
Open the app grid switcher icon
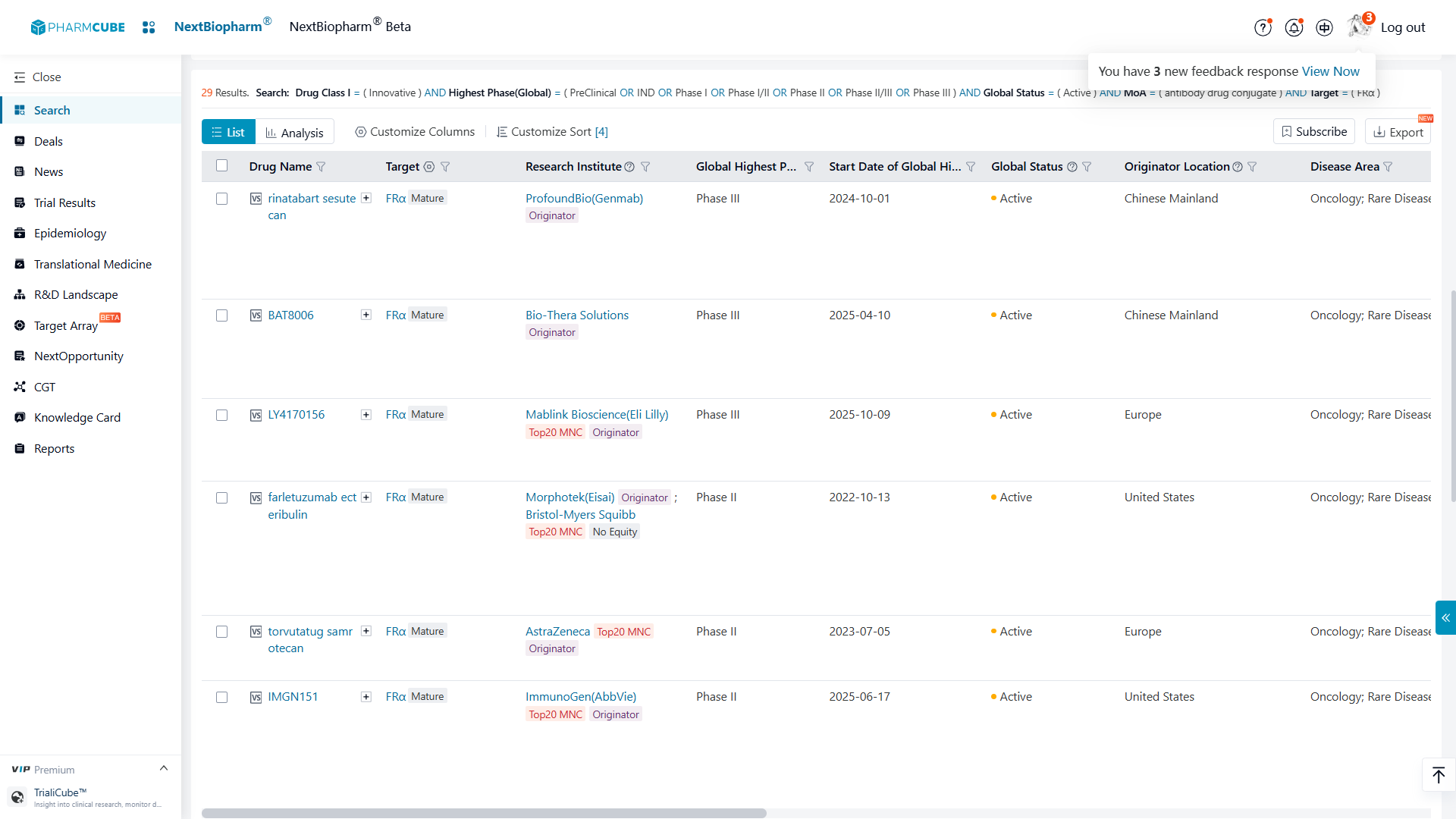tap(149, 27)
